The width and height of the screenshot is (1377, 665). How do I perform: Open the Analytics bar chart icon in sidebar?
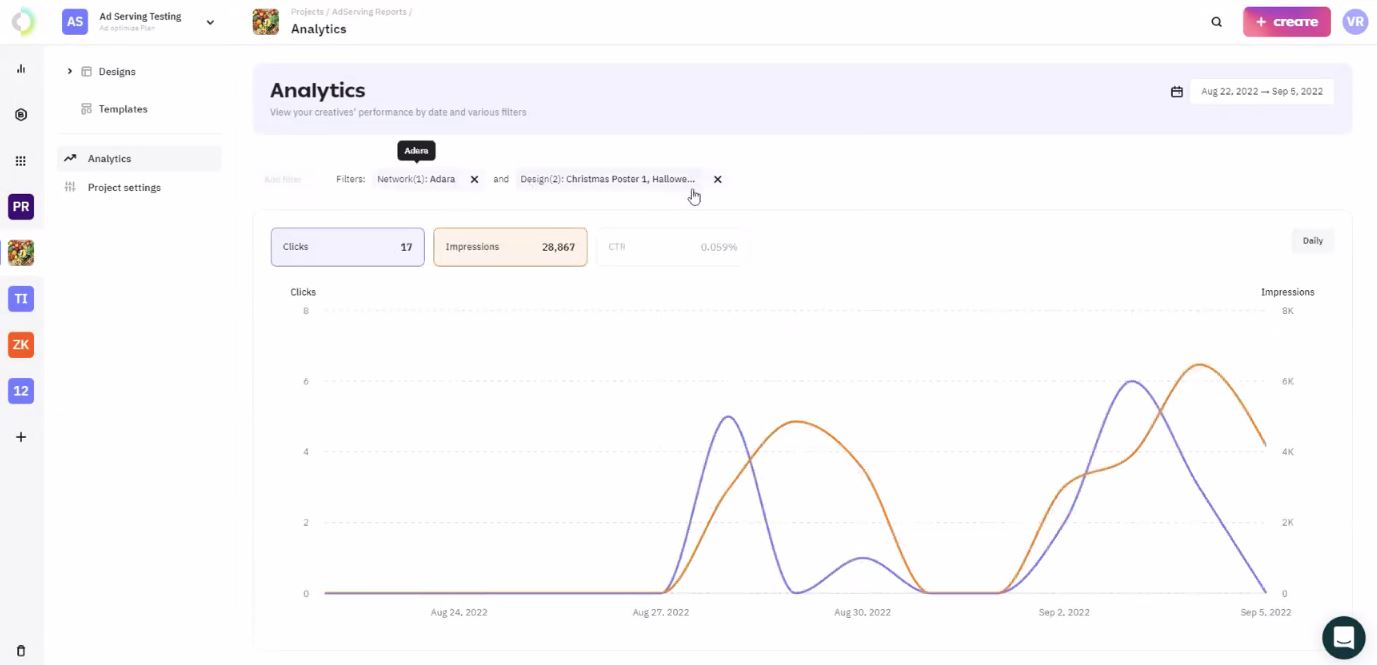20,68
